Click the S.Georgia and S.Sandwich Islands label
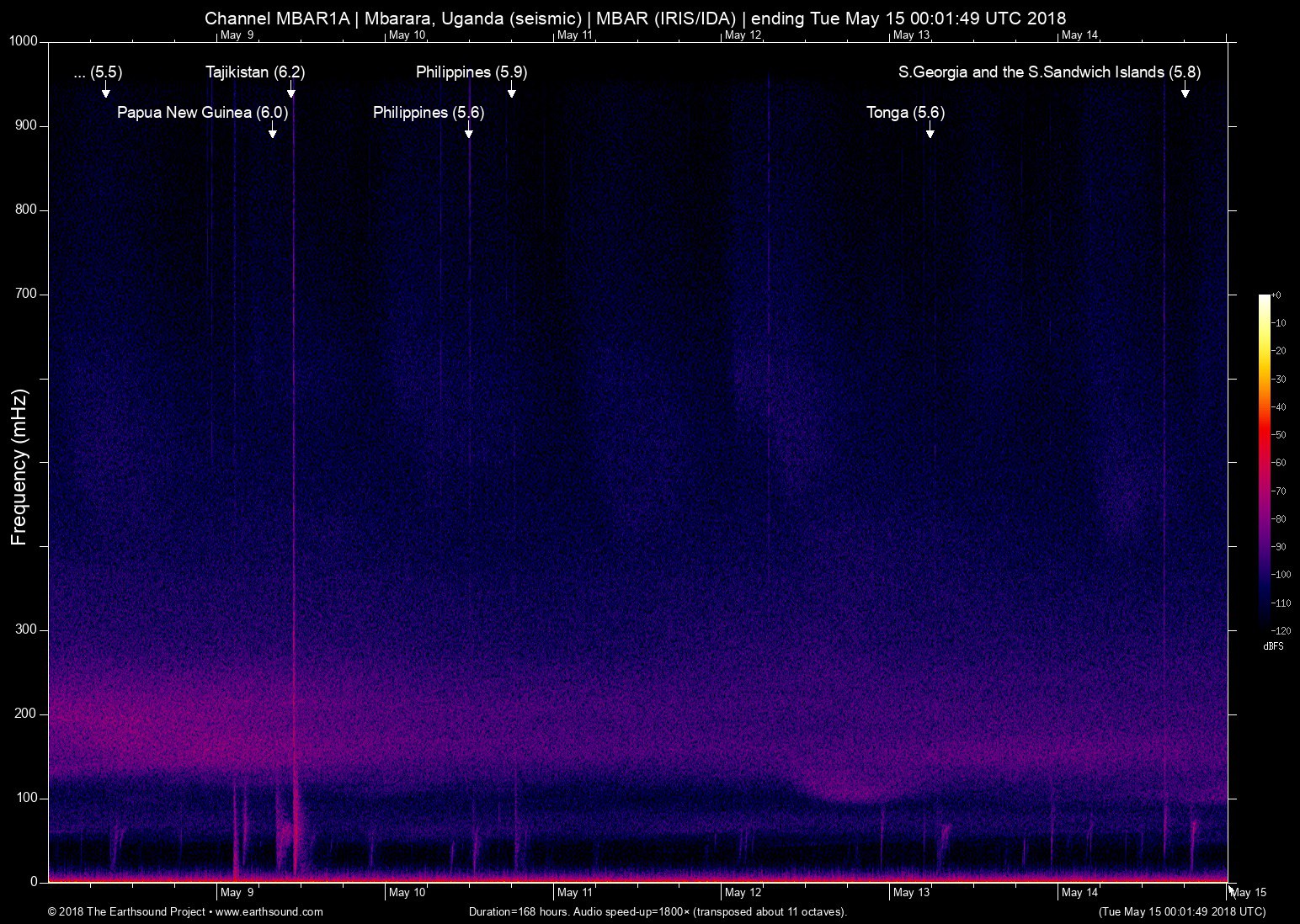 click(x=1049, y=72)
